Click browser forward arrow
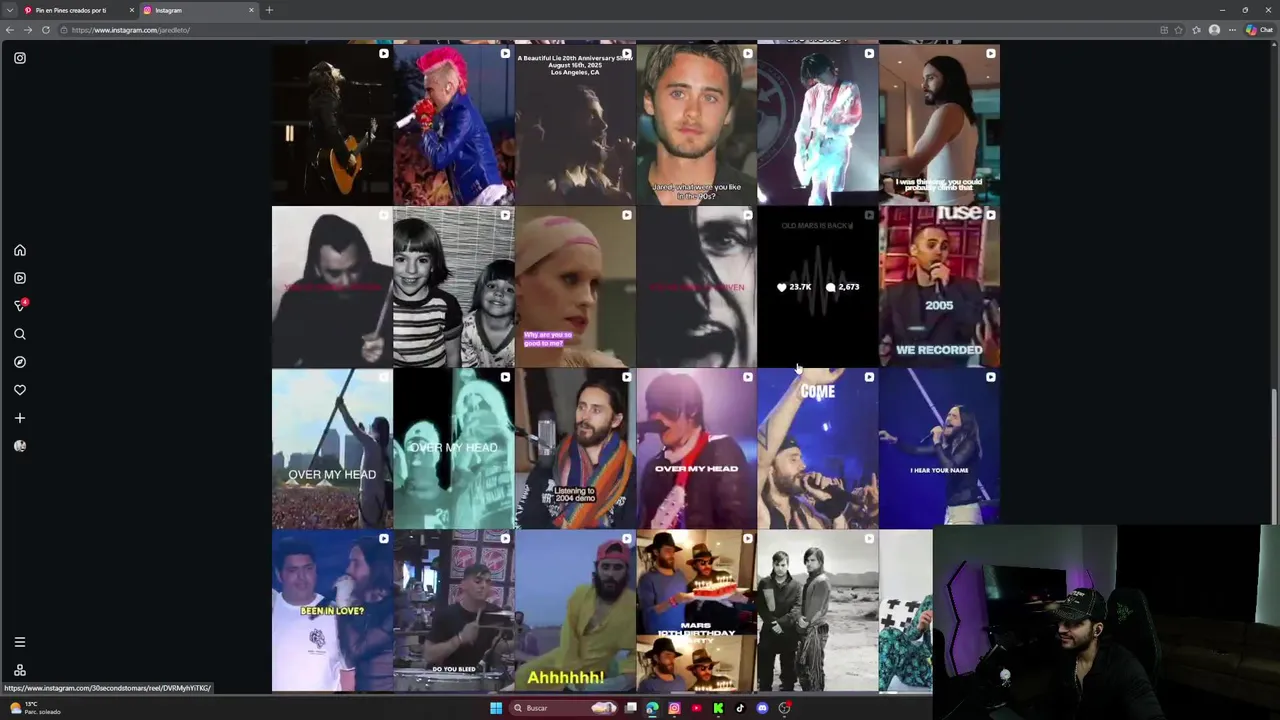The image size is (1280, 720). click(x=28, y=30)
